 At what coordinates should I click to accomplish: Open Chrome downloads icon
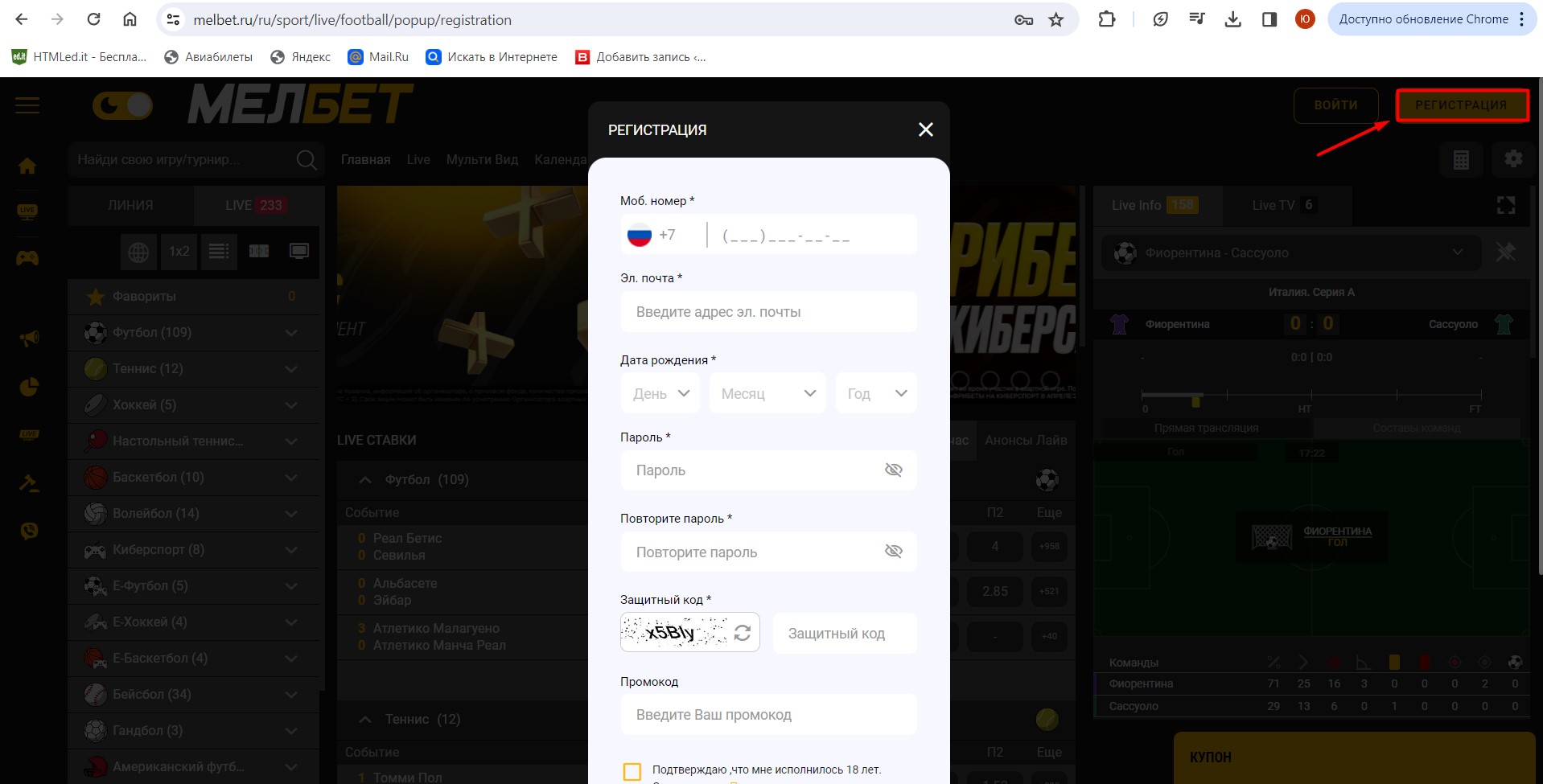[x=1232, y=20]
